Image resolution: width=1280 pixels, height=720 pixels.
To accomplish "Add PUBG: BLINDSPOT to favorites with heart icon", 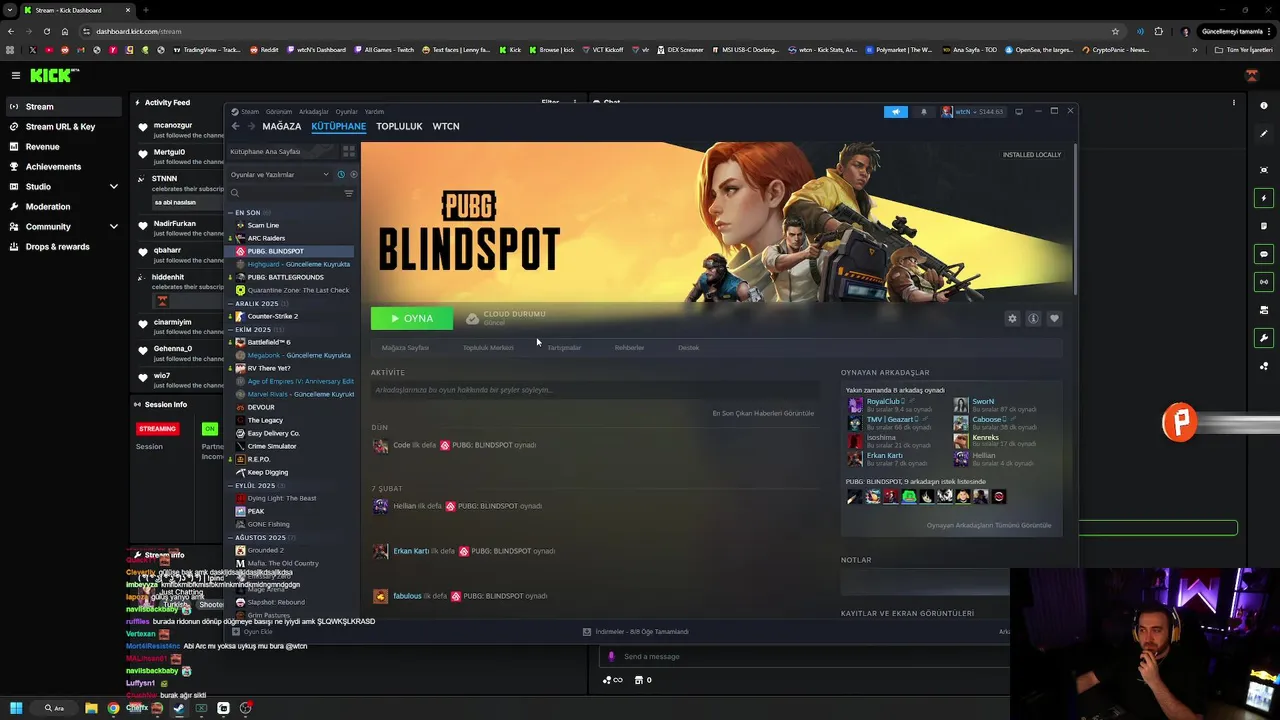I will (1054, 318).
